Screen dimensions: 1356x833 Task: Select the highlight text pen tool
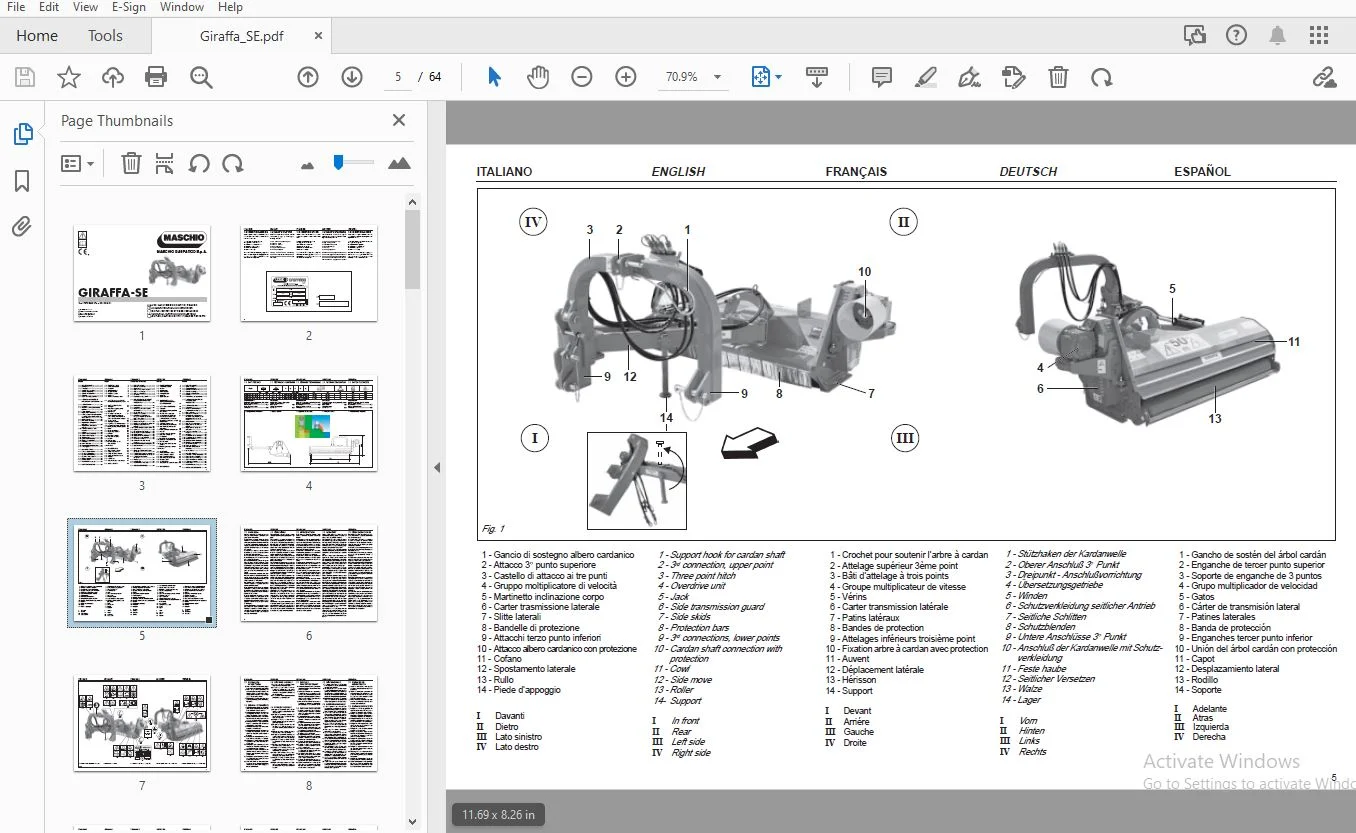click(x=926, y=77)
